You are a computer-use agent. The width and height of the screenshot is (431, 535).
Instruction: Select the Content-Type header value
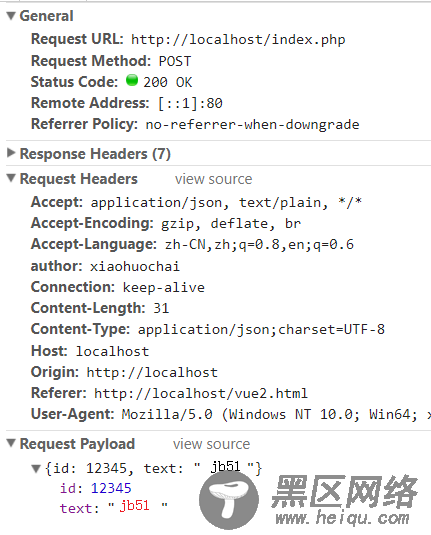[x=261, y=330]
